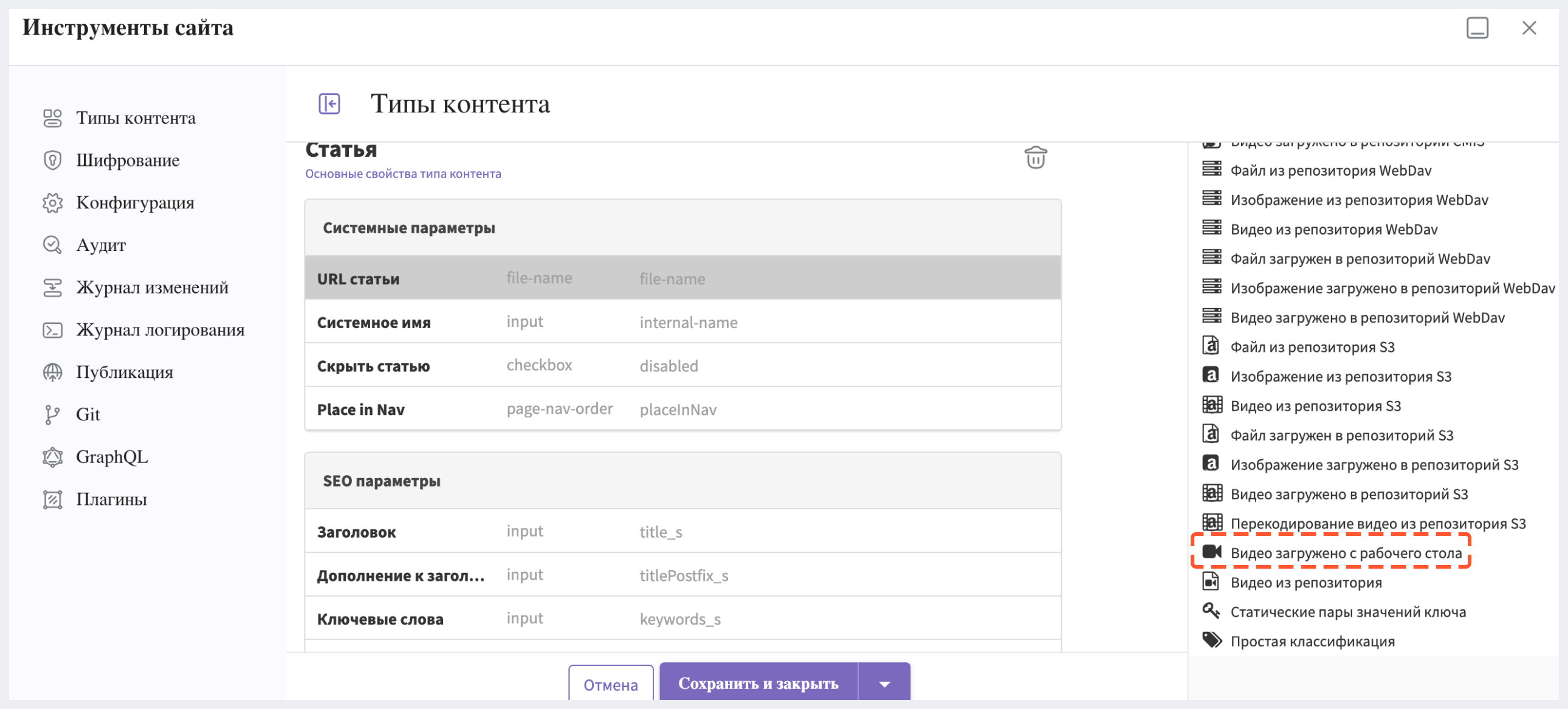Select the Системное имя field row

(683, 321)
